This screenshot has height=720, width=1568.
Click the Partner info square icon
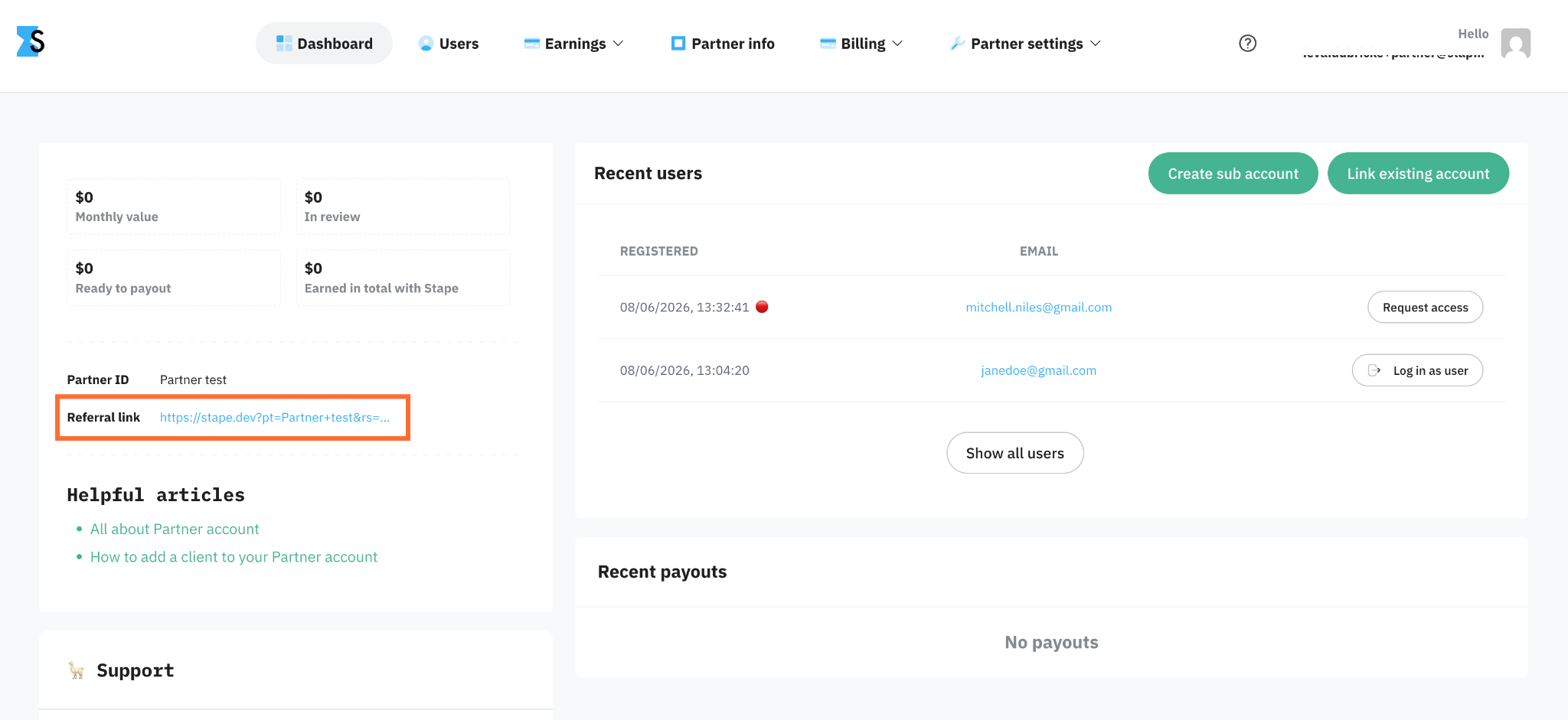coord(678,44)
